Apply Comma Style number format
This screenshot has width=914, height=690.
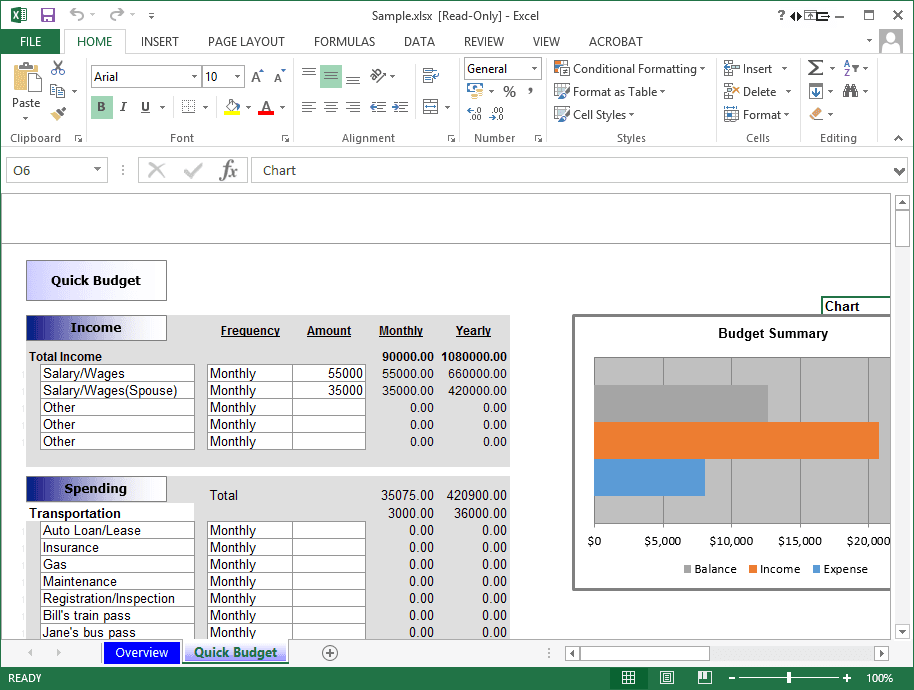pyautogui.click(x=530, y=91)
